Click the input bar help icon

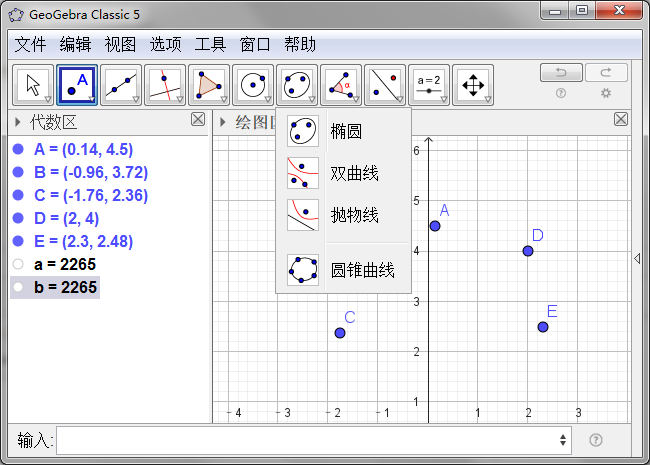(596, 440)
